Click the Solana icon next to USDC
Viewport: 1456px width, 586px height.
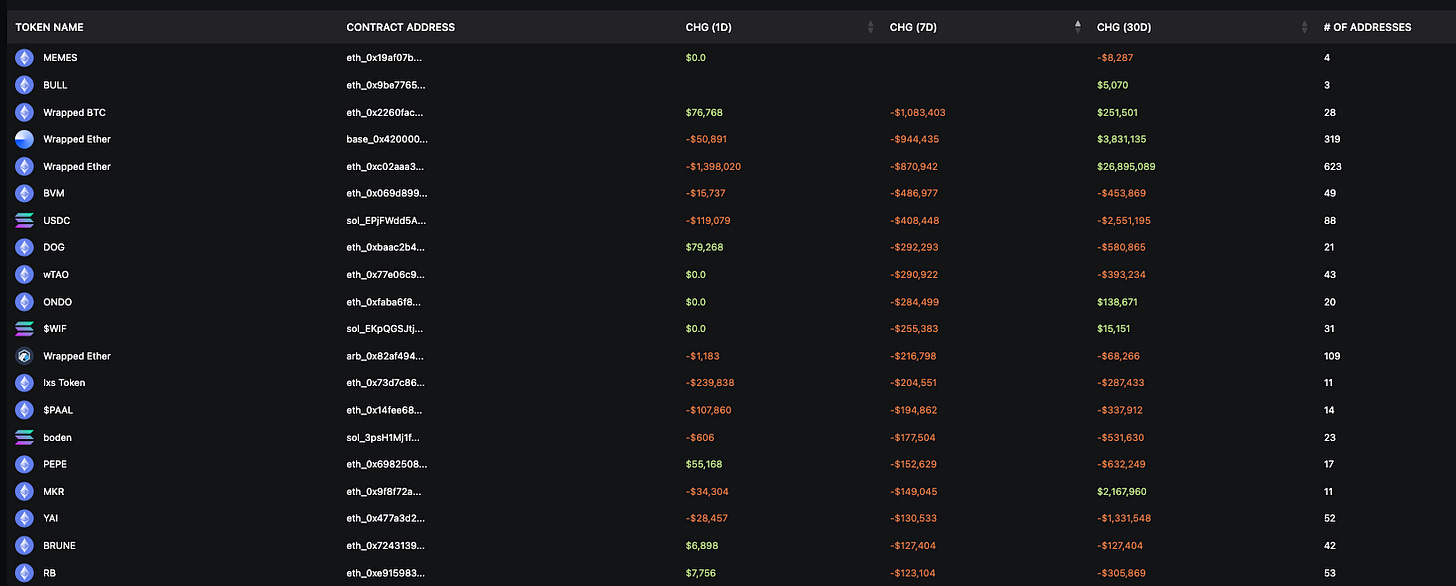coord(24,221)
